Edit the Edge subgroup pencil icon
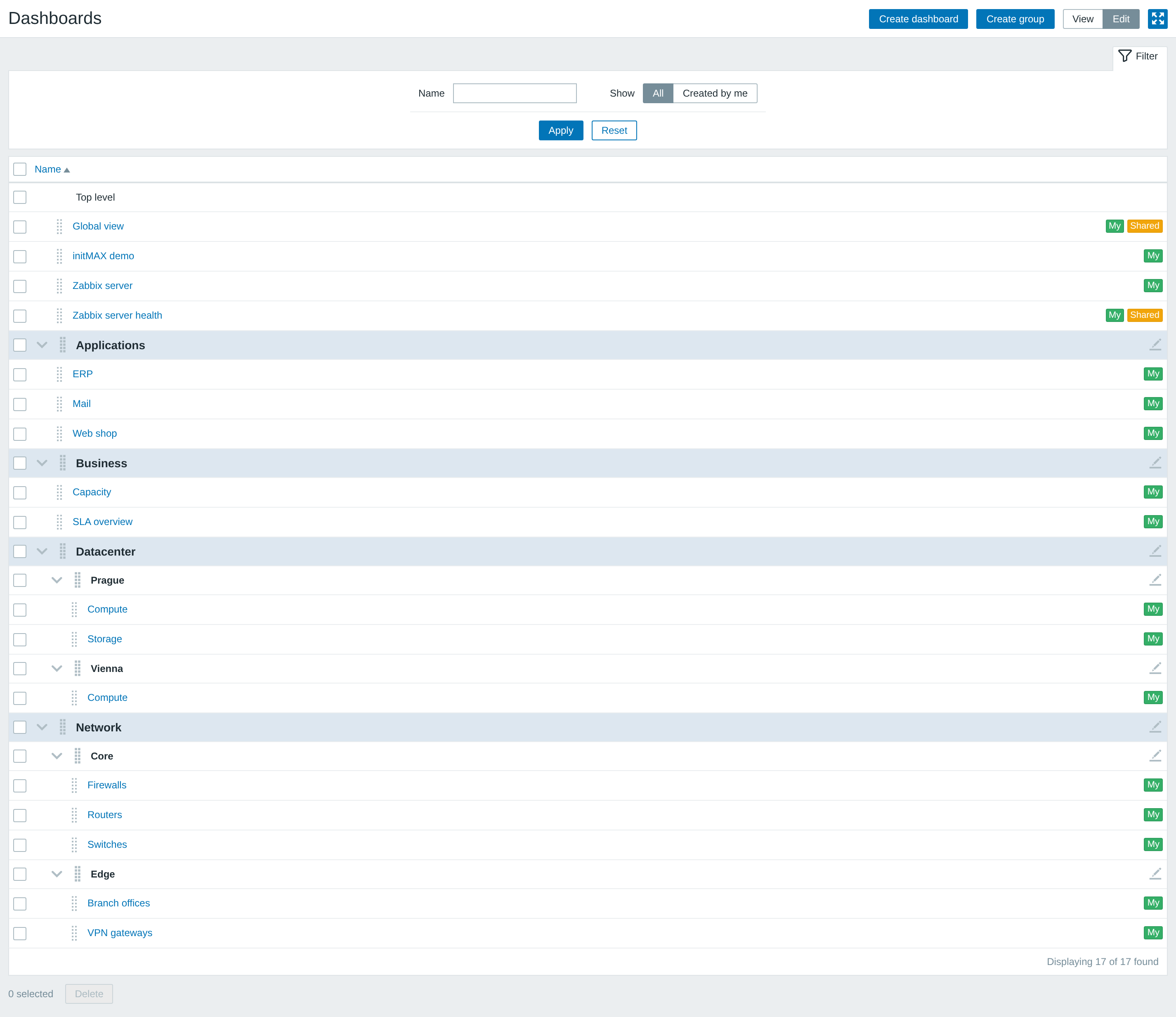Screen dimensions: 1176x1017 [x=1155, y=874]
